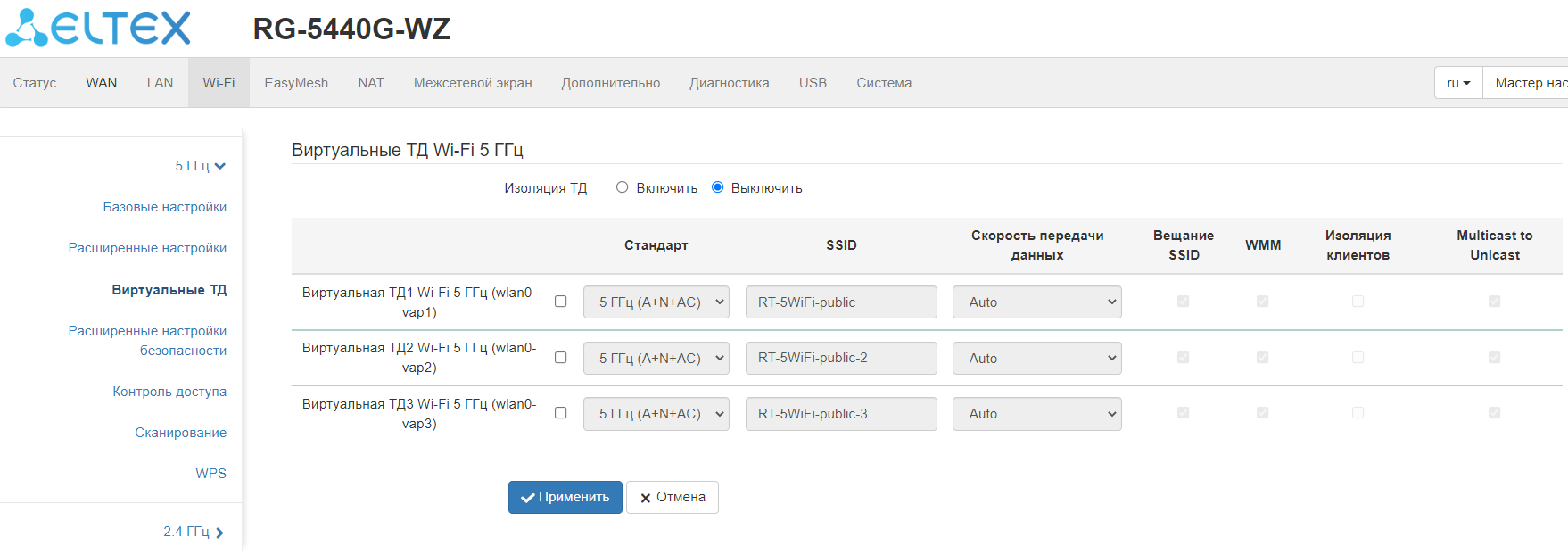This screenshot has width=1568, height=554.
Task: Select the Выключить AP isolation radio
Action: pyautogui.click(x=718, y=187)
